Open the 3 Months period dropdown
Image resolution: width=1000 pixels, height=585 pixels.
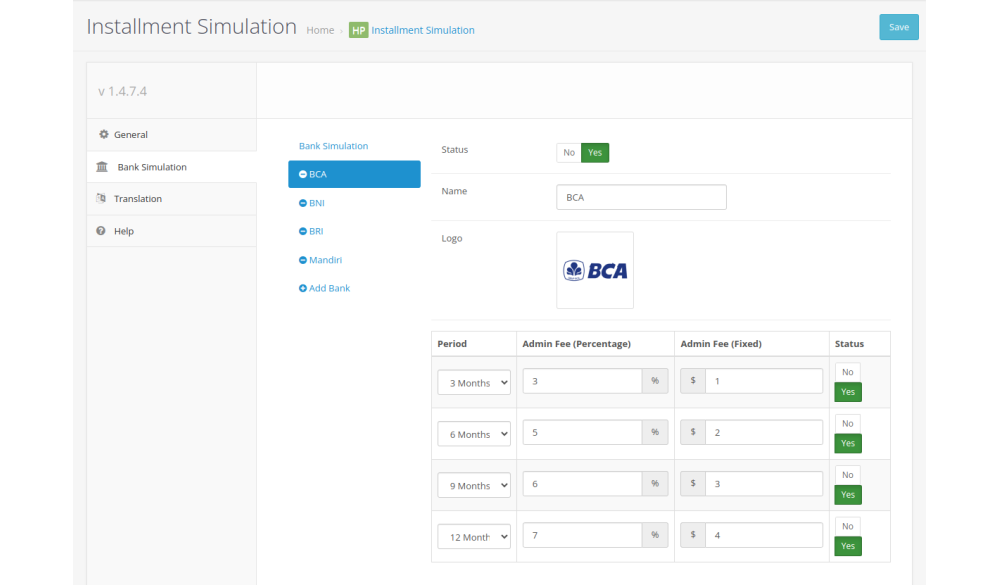tap(474, 383)
